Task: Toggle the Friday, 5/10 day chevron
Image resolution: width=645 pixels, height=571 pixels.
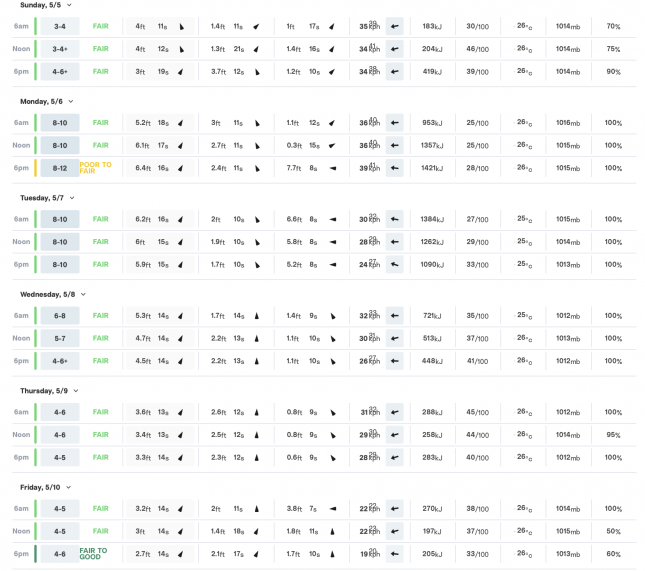Action: click(x=69, y=487)
